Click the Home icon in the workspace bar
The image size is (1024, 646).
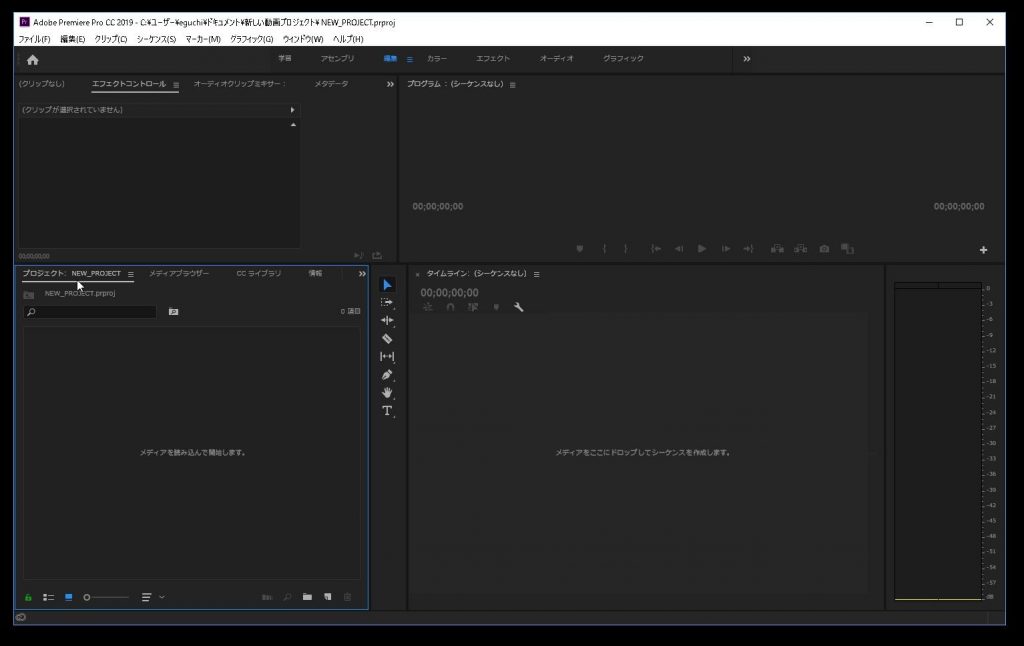pos(32,60)
